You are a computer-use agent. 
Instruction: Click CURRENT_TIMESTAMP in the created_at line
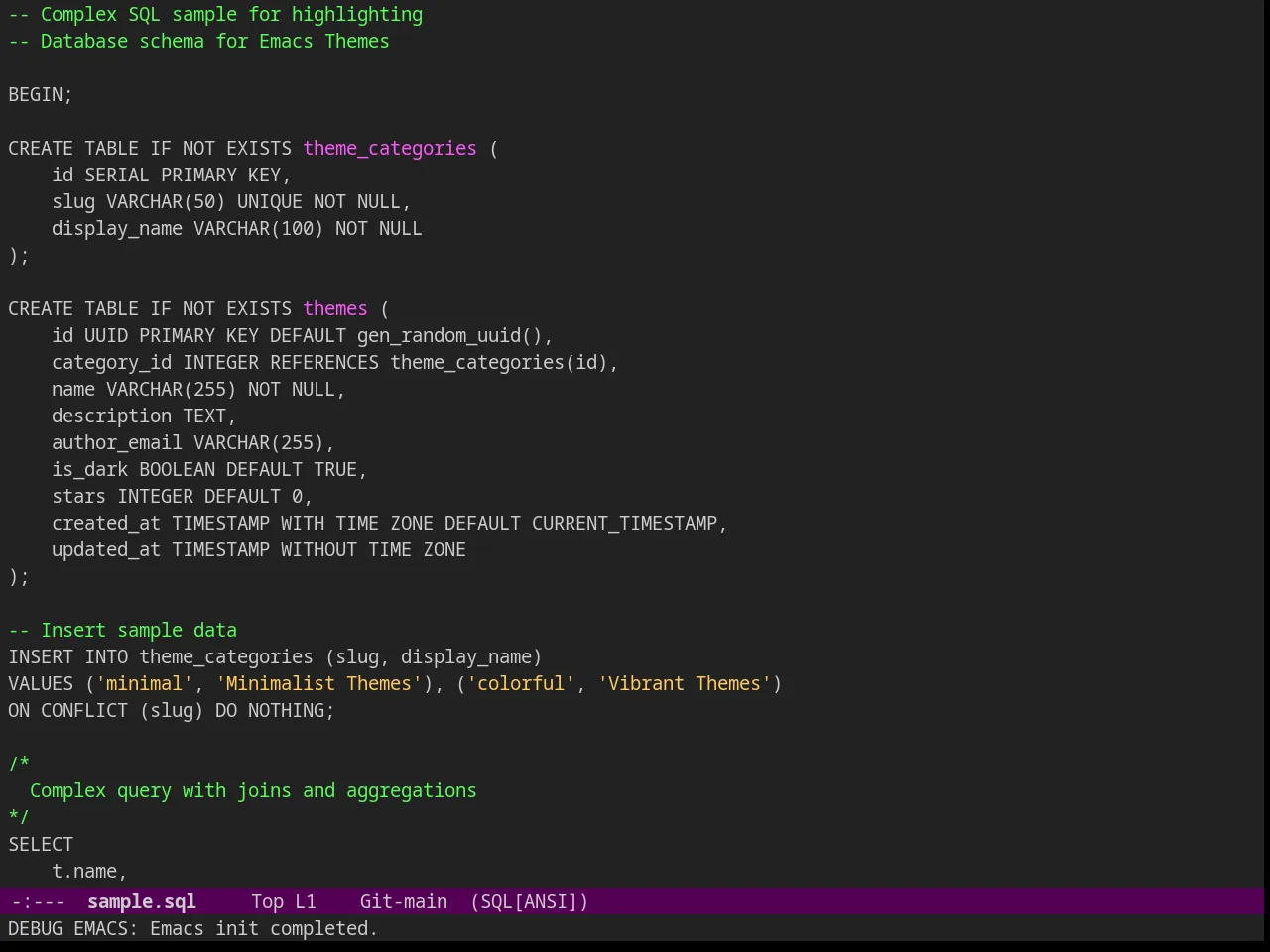click(624, 523)
